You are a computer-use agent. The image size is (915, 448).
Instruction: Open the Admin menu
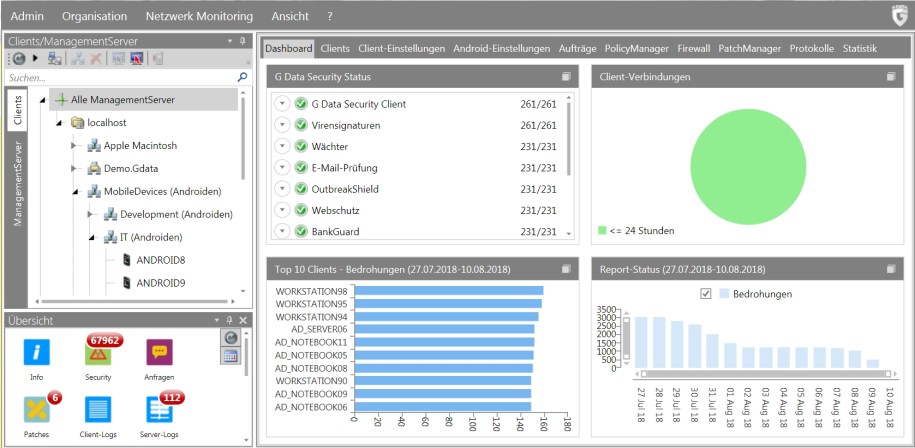coord(27,16)
